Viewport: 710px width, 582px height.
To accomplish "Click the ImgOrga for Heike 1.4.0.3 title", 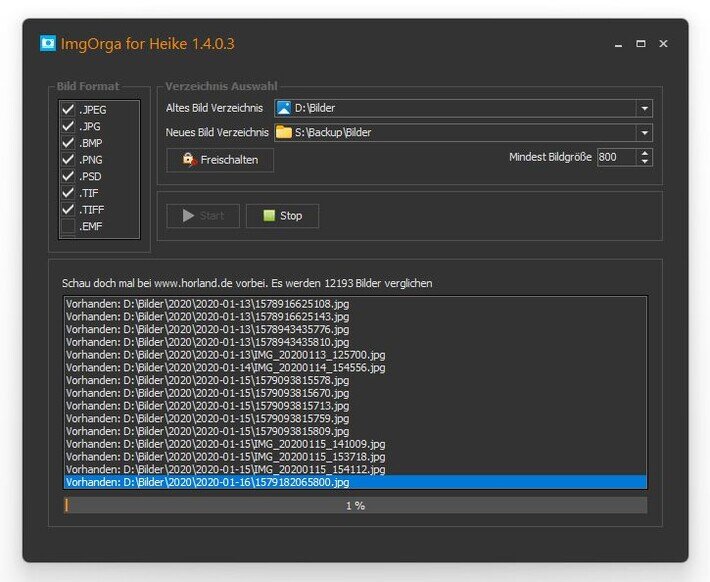I will click(148, 44).
